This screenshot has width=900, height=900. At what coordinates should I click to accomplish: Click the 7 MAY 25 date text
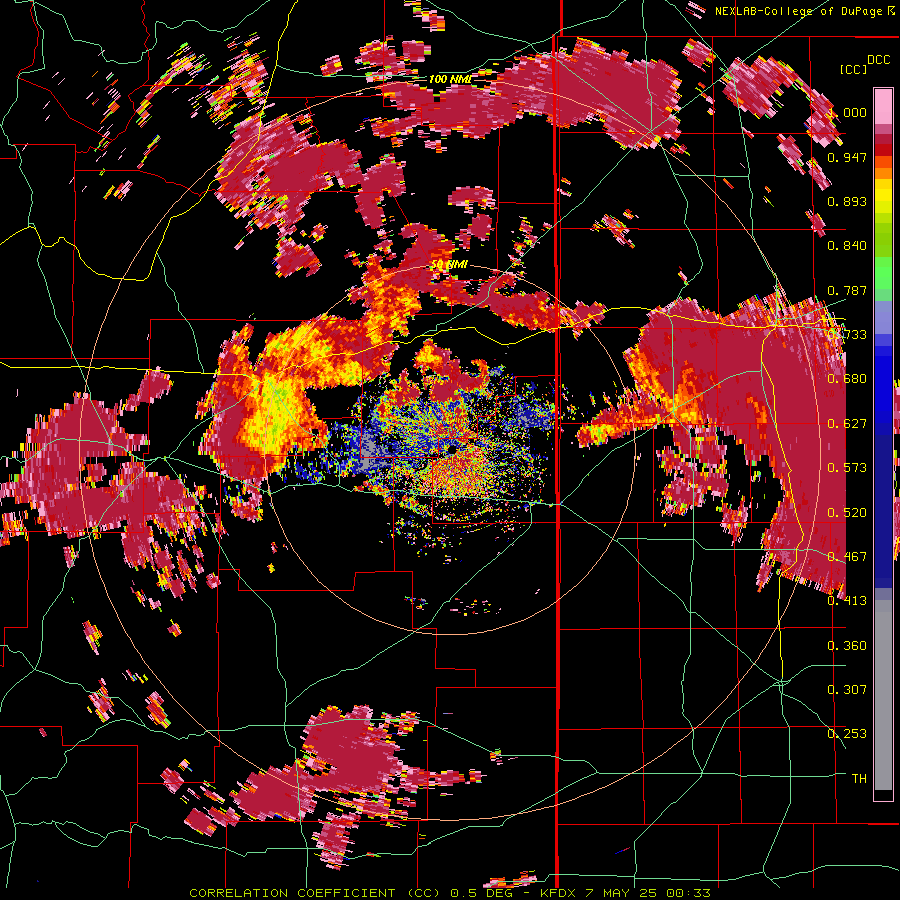(x=622, y=893)
